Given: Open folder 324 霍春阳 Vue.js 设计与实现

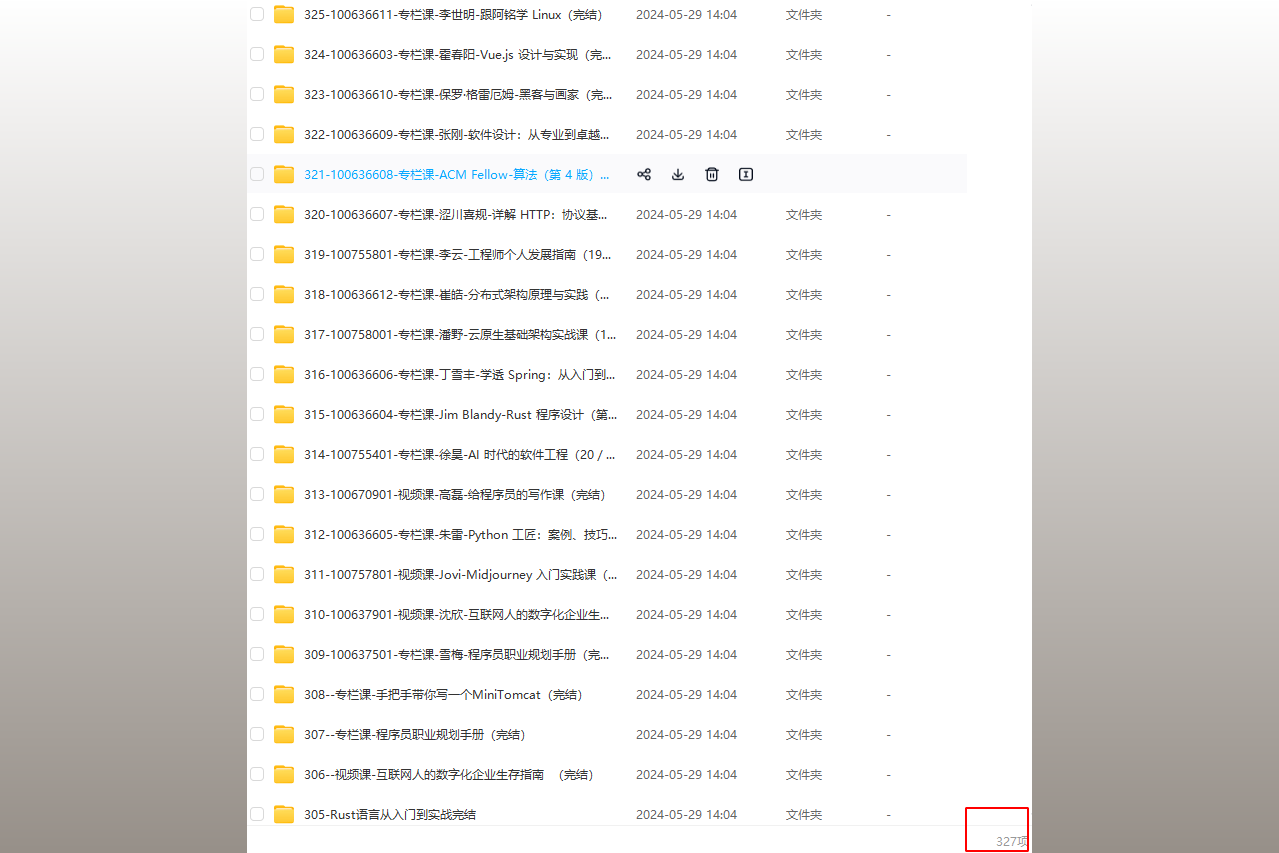Looking at the screenshot, I should (x=458, y=54).
